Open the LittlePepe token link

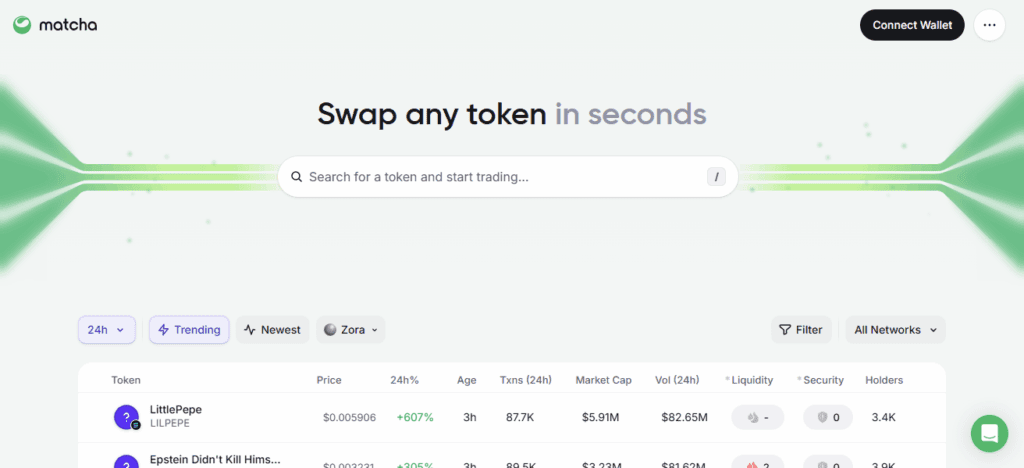coord(176,410)
